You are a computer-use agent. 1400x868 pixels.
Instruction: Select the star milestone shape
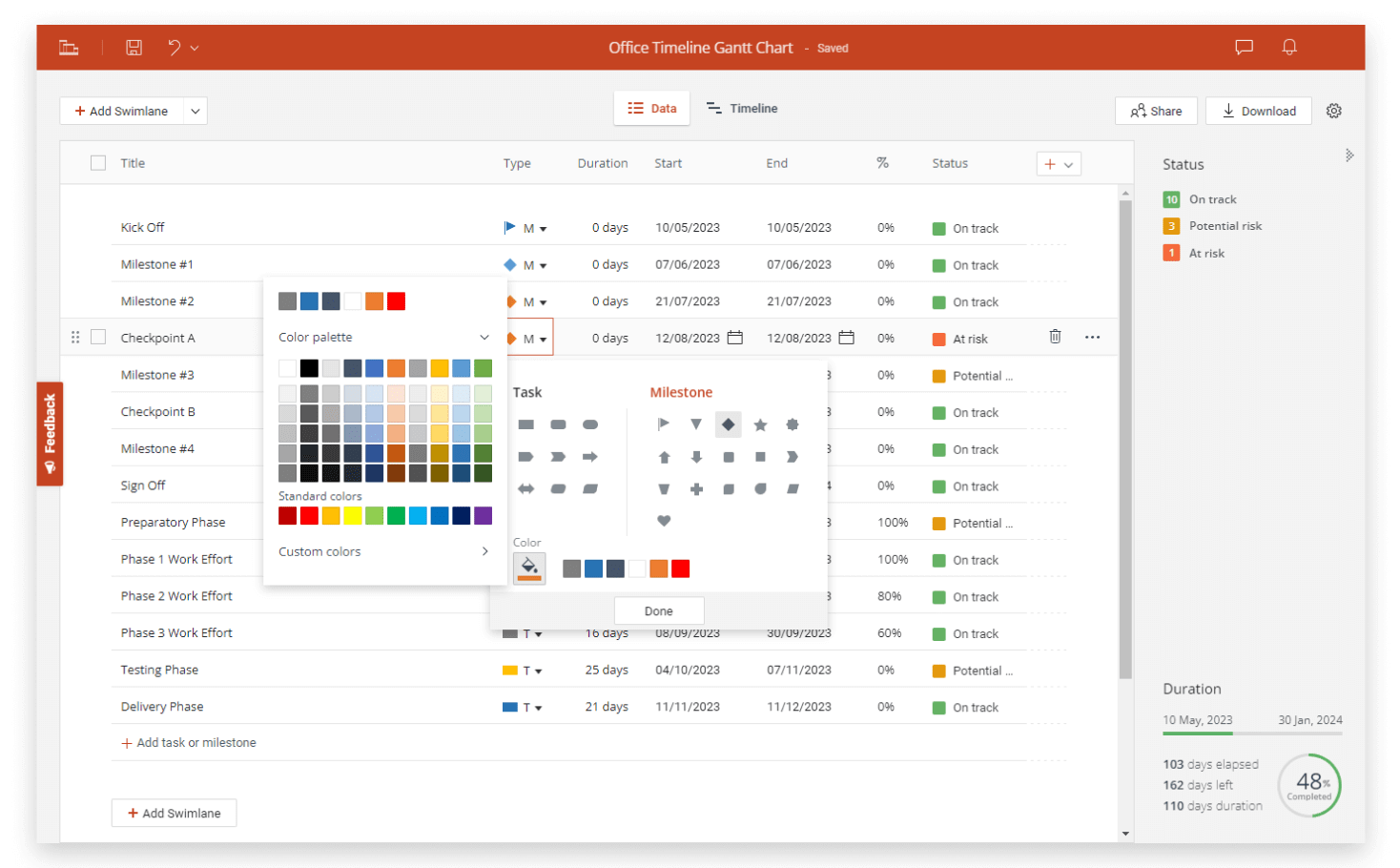[760, 424]
